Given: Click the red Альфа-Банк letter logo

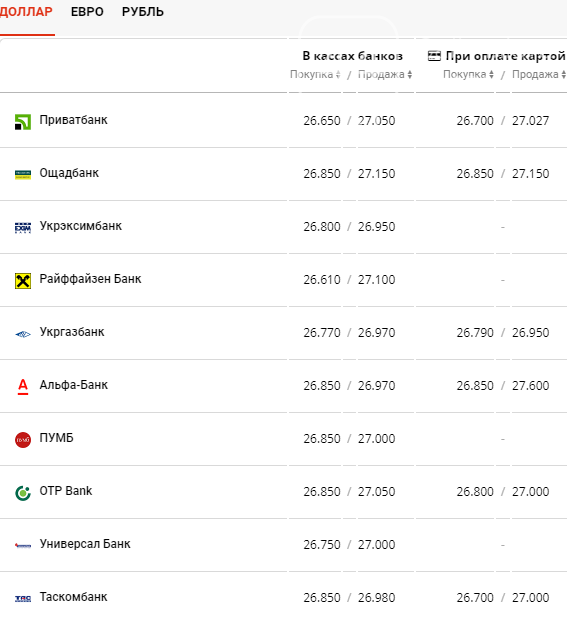Looking at the screenshot, I should point(23,386).
